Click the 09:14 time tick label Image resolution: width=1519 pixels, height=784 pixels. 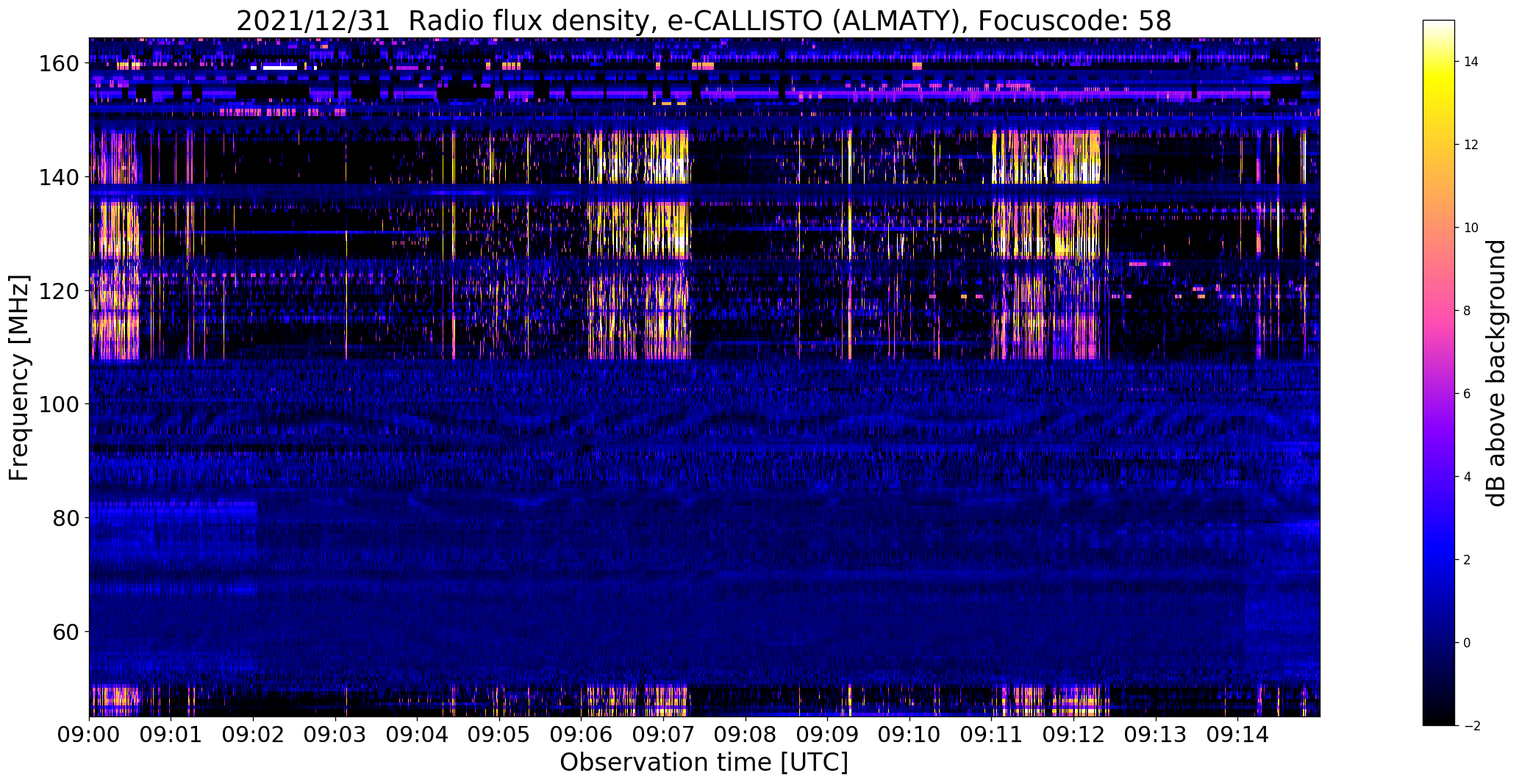coord(1238,734)
